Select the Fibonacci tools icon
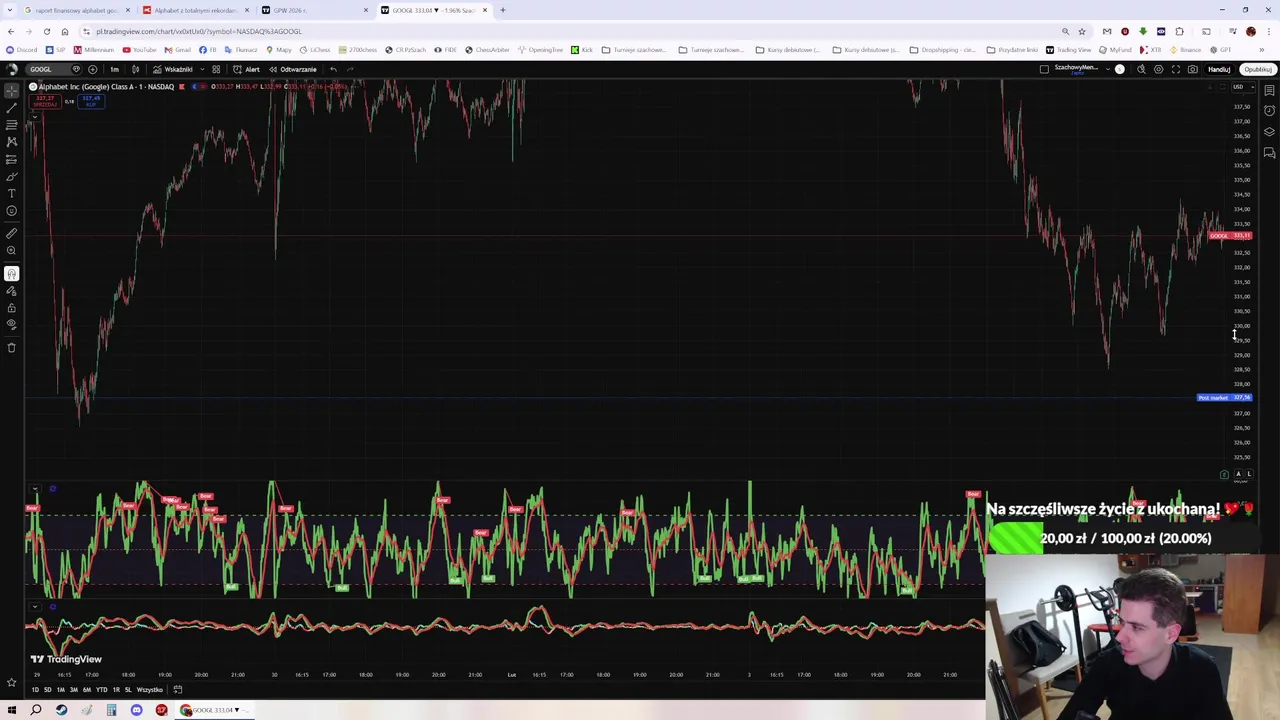 pyautogui.click(x=12, y=124)
